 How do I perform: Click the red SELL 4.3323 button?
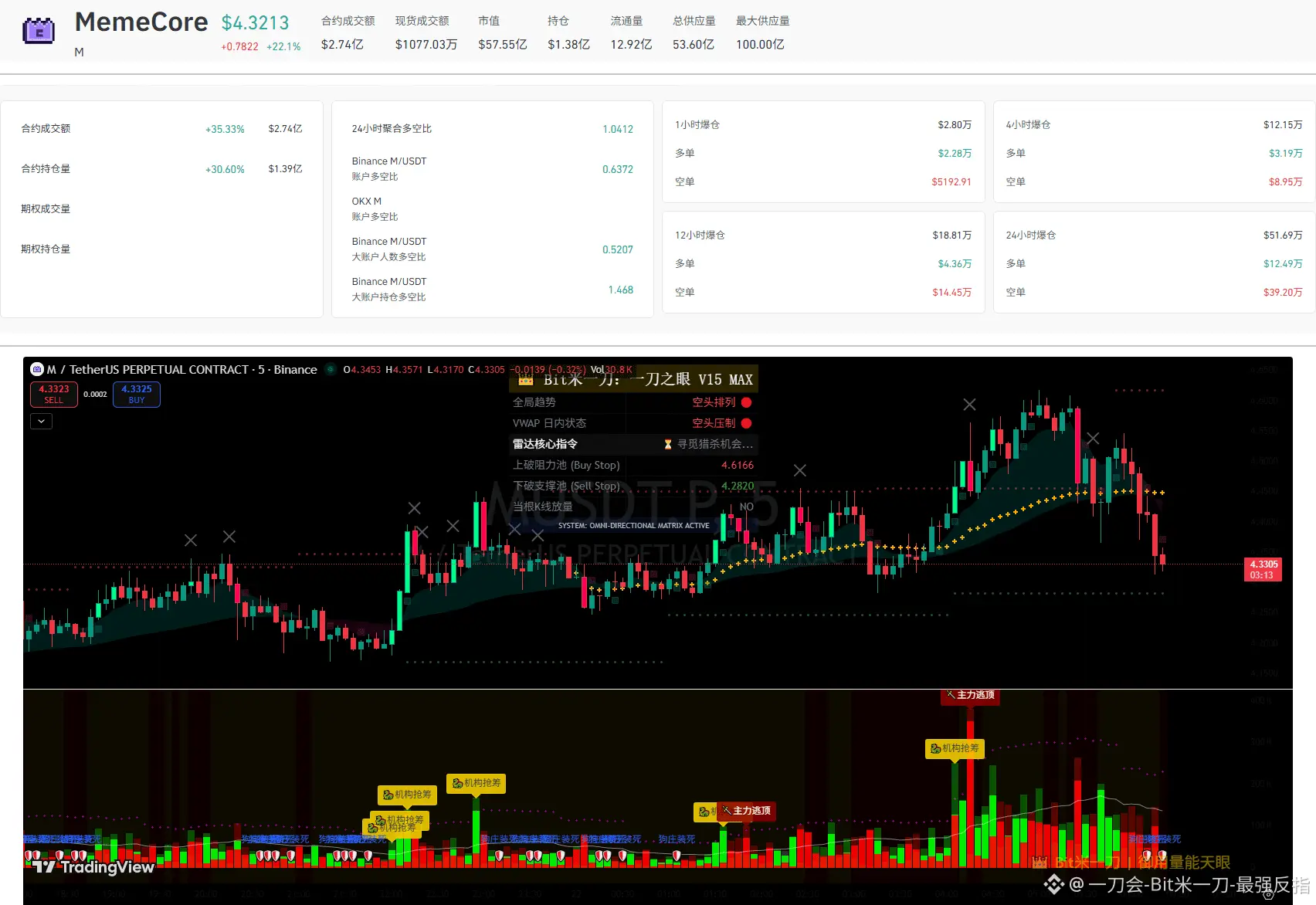tap(54, 394)
